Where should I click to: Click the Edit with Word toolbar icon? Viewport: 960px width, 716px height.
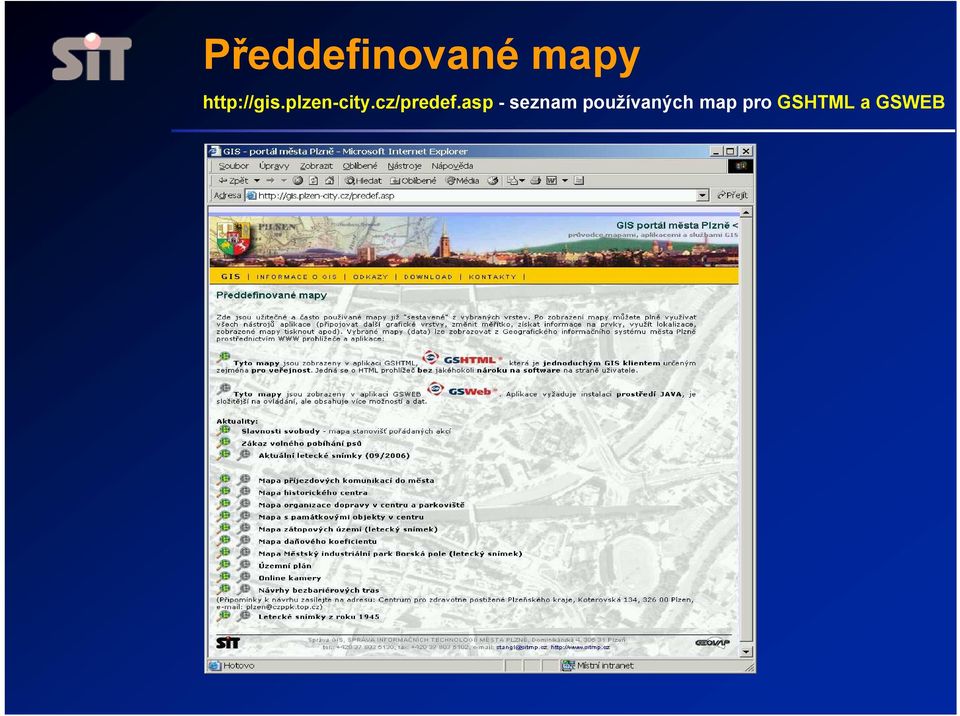tap(552, 181)
